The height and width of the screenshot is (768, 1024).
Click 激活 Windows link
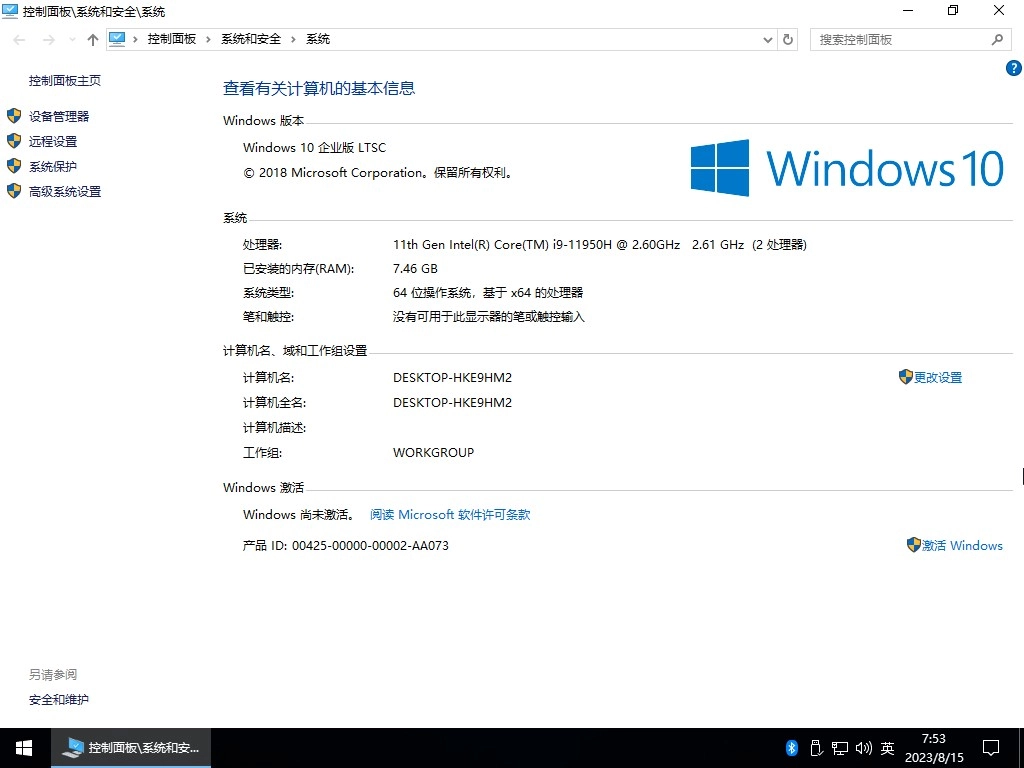(x=962, y=546)
